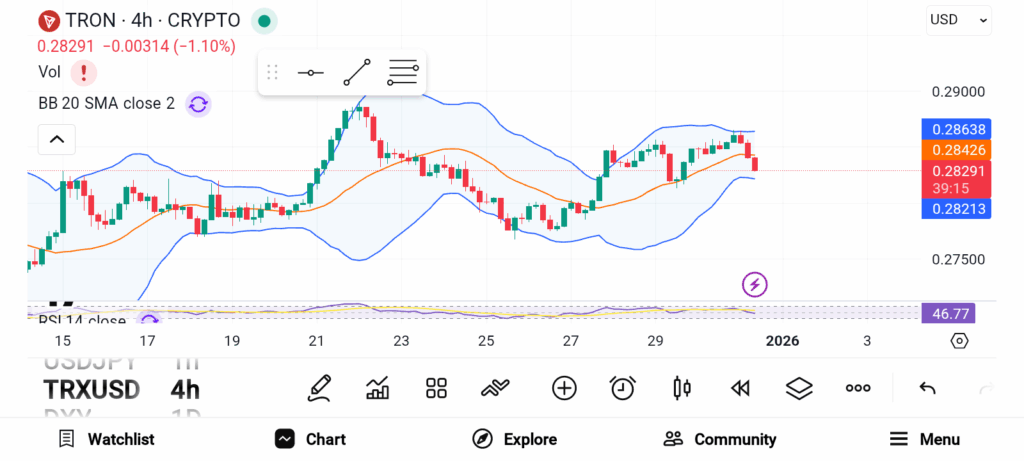Create a price alert with the clock icon
The width and height of the screenshot is (1024, 461).
pyautogui.click(x=623, y=388)
